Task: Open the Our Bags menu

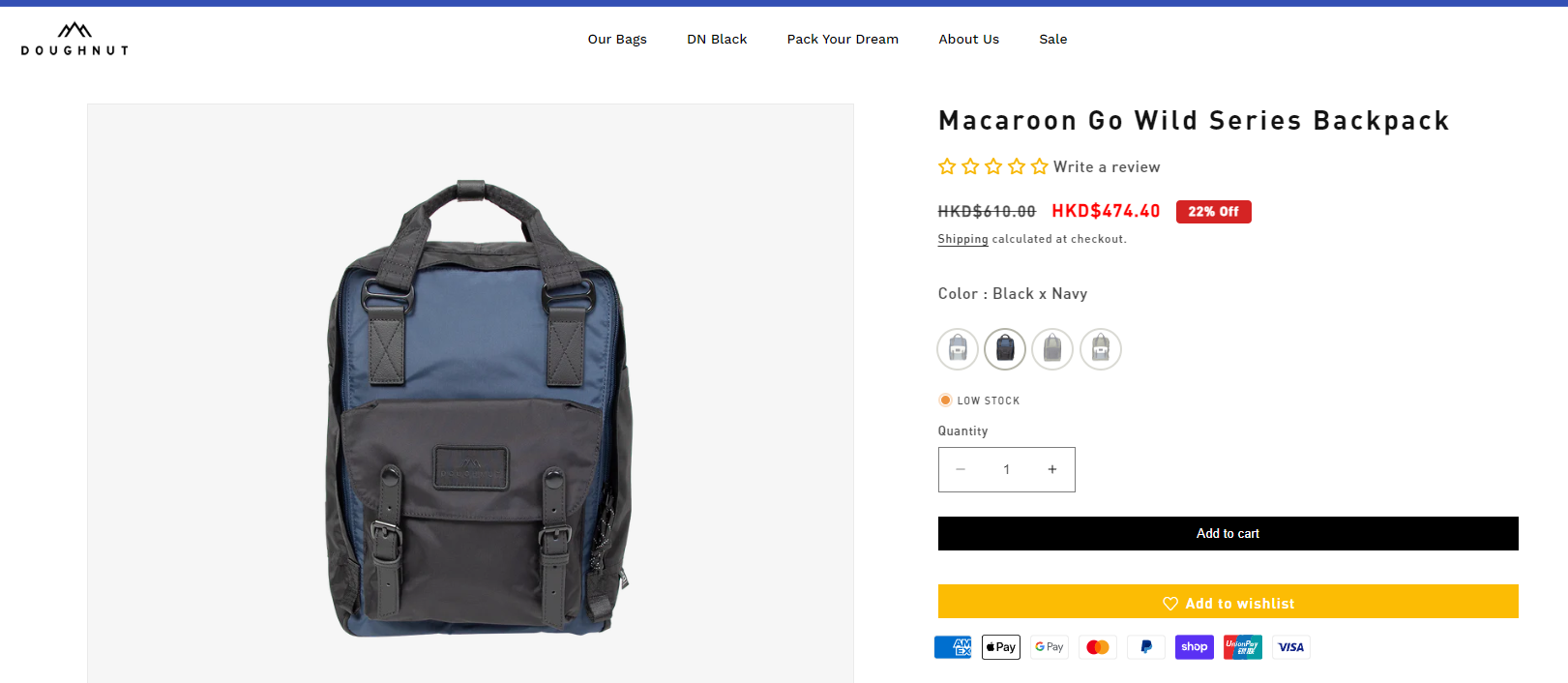Action: pos(617,39)
